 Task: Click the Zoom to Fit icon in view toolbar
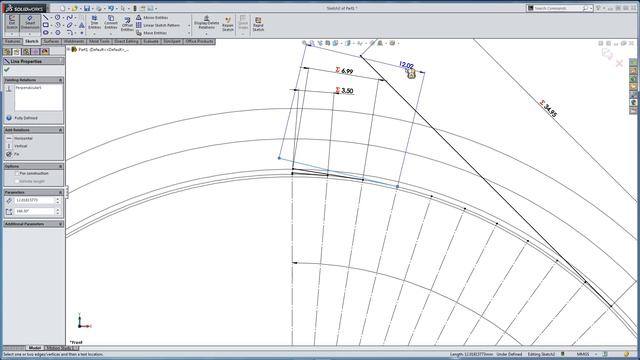(x=304, y=43)
